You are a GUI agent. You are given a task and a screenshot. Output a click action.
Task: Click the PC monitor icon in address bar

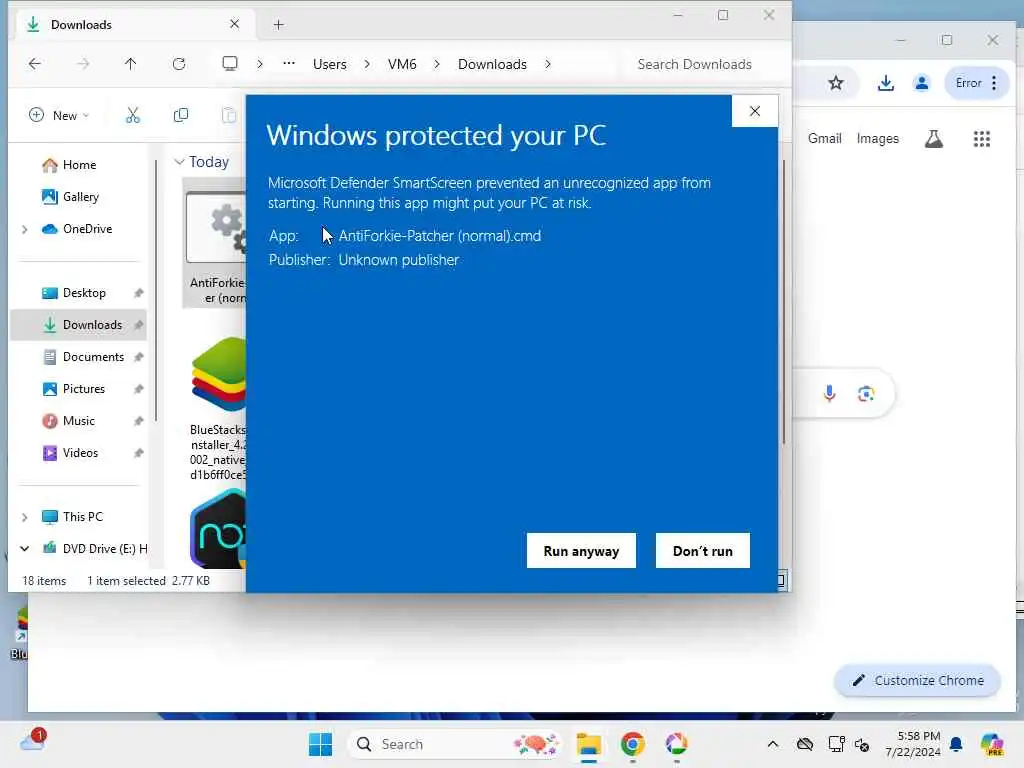tap(230, 64)
